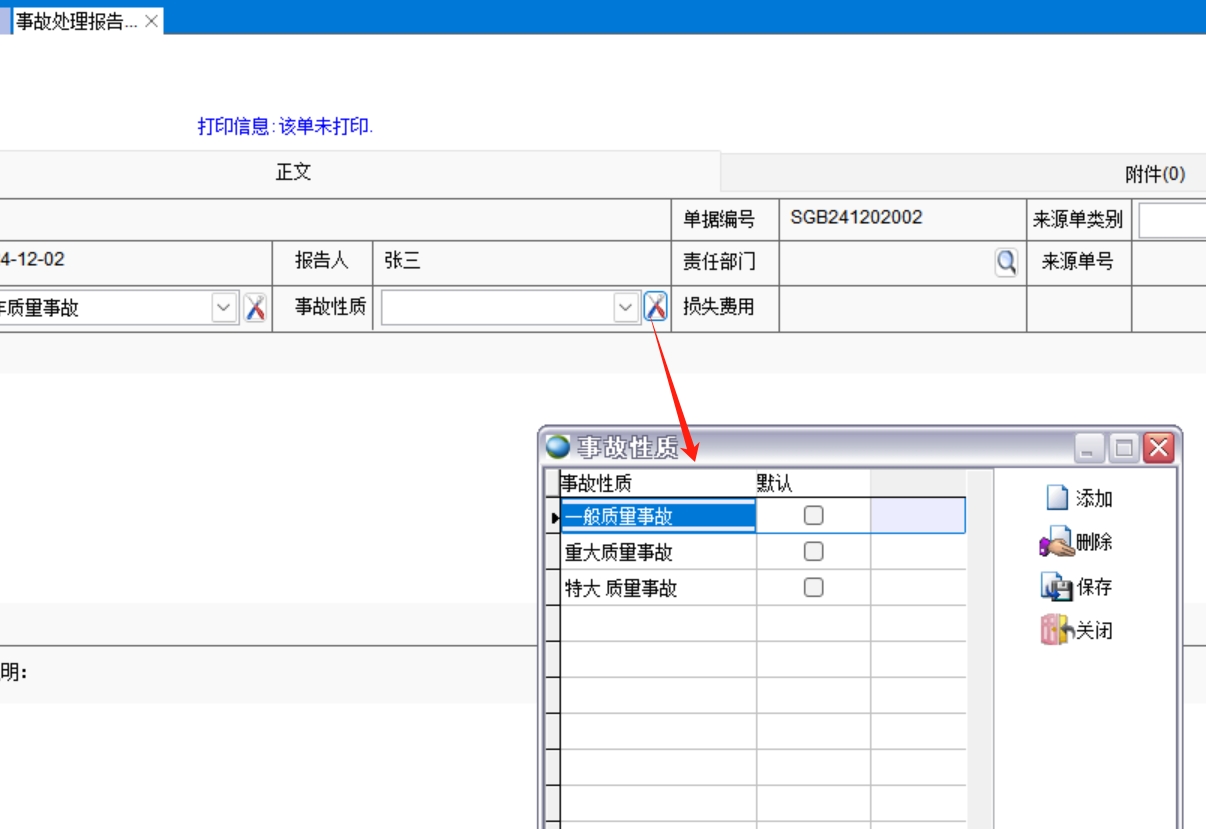
Task: Check the 默认 box for 重大质量事故
Action: coord(814,552)
